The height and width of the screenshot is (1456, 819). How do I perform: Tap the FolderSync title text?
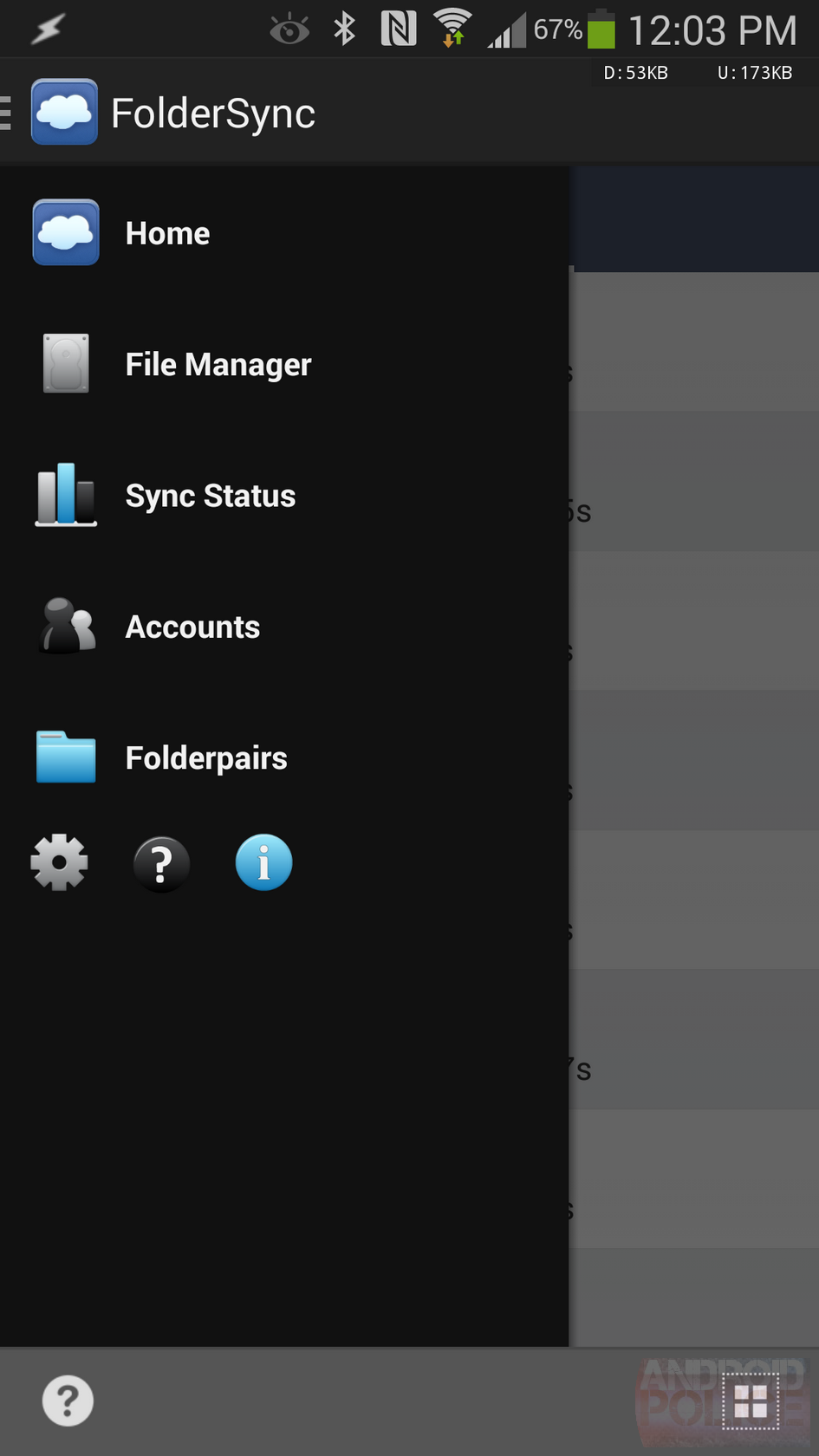point(212,112)
